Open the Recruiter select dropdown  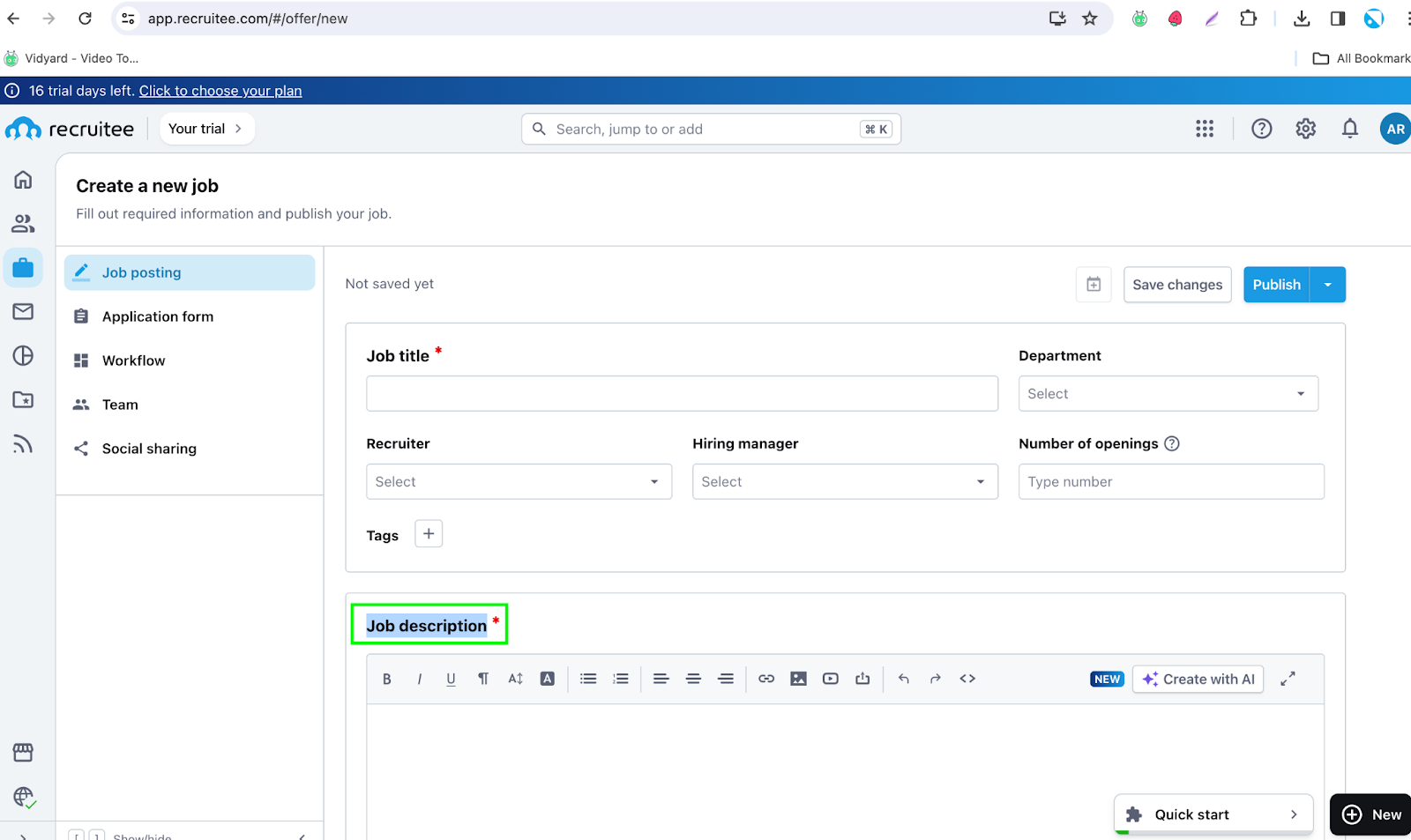click(x=519, y=482)
